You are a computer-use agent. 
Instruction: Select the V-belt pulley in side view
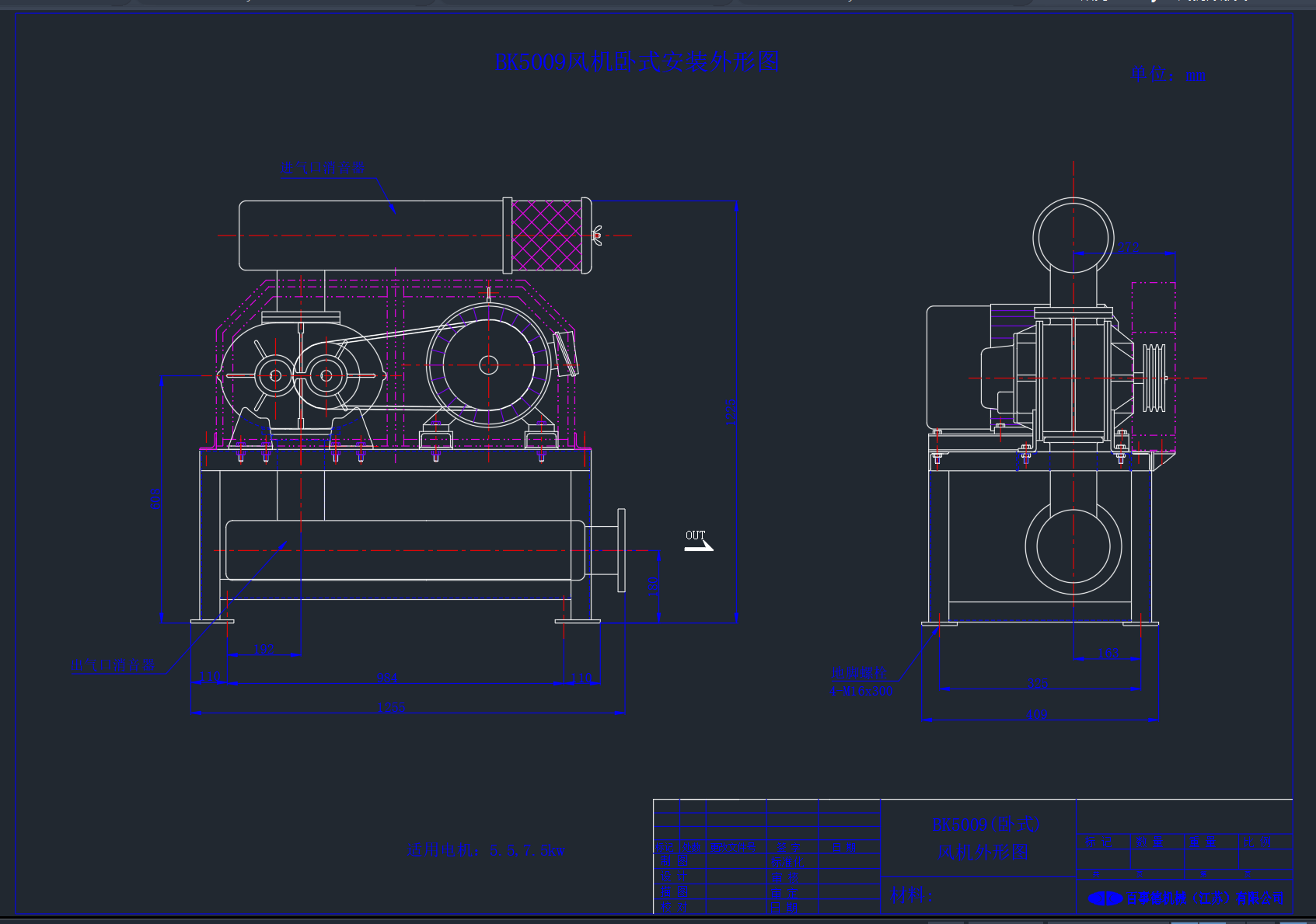click(1154, 378)
